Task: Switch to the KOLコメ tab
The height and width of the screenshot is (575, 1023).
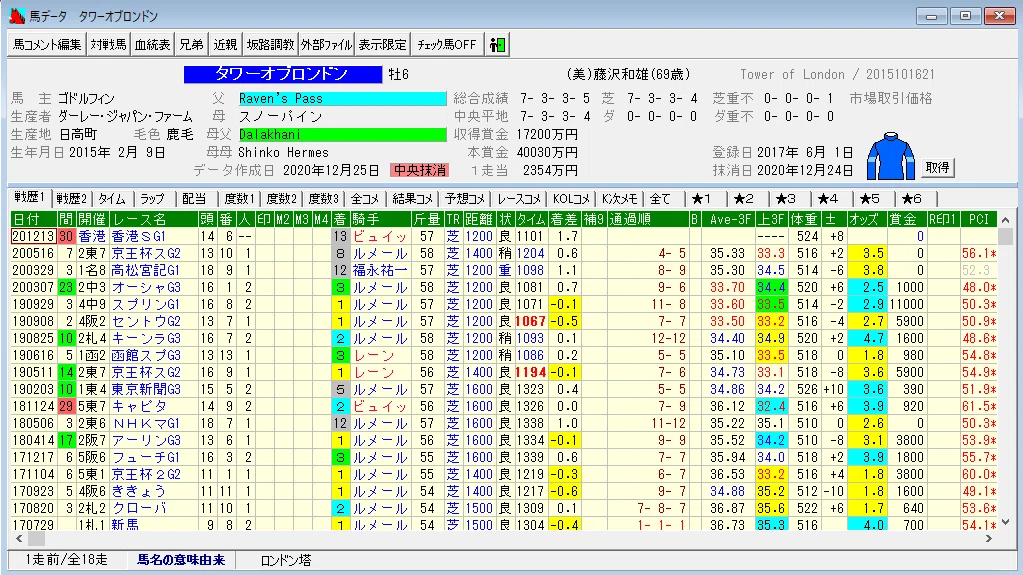Action: click(571, 199)
